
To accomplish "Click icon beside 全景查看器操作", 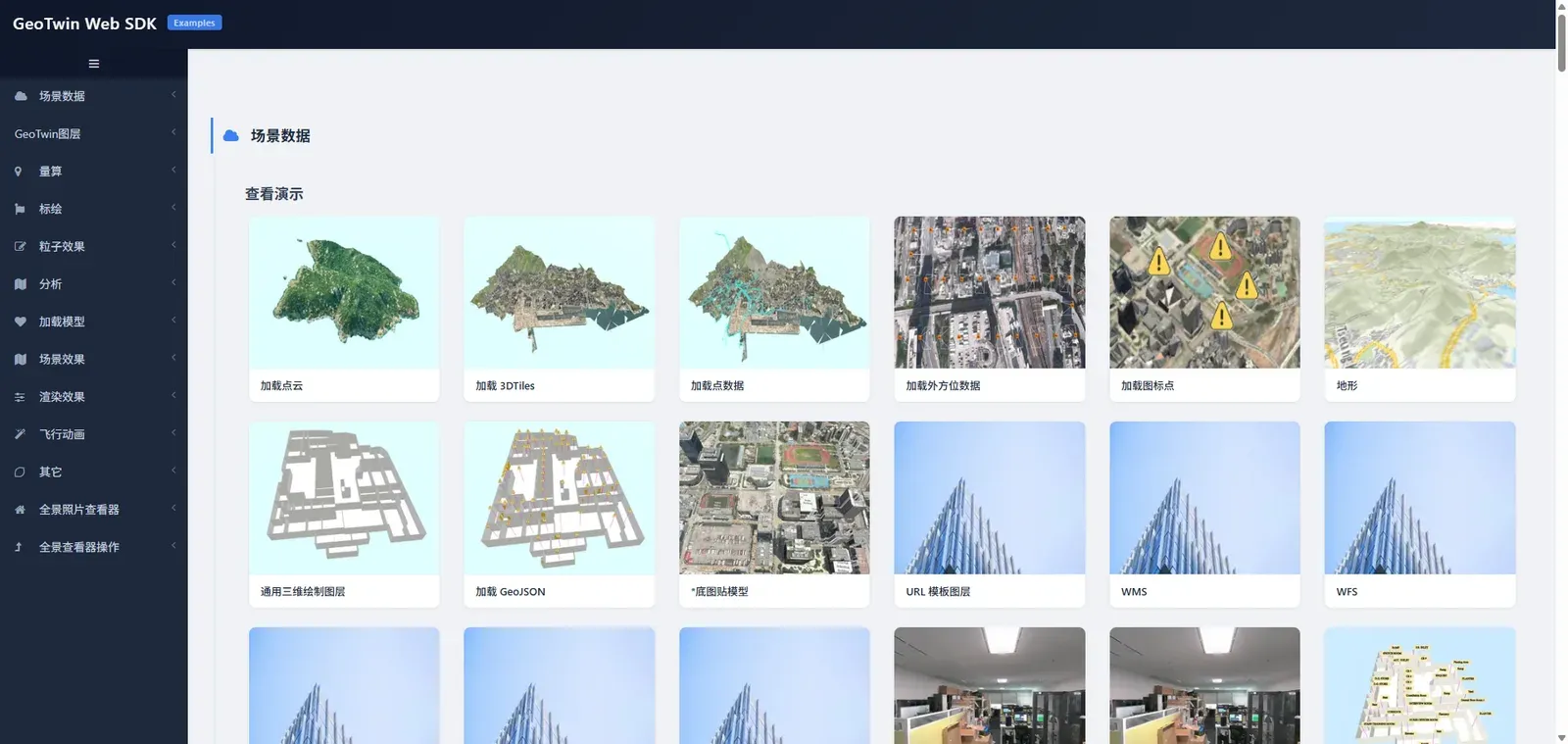I will (19, 547).
